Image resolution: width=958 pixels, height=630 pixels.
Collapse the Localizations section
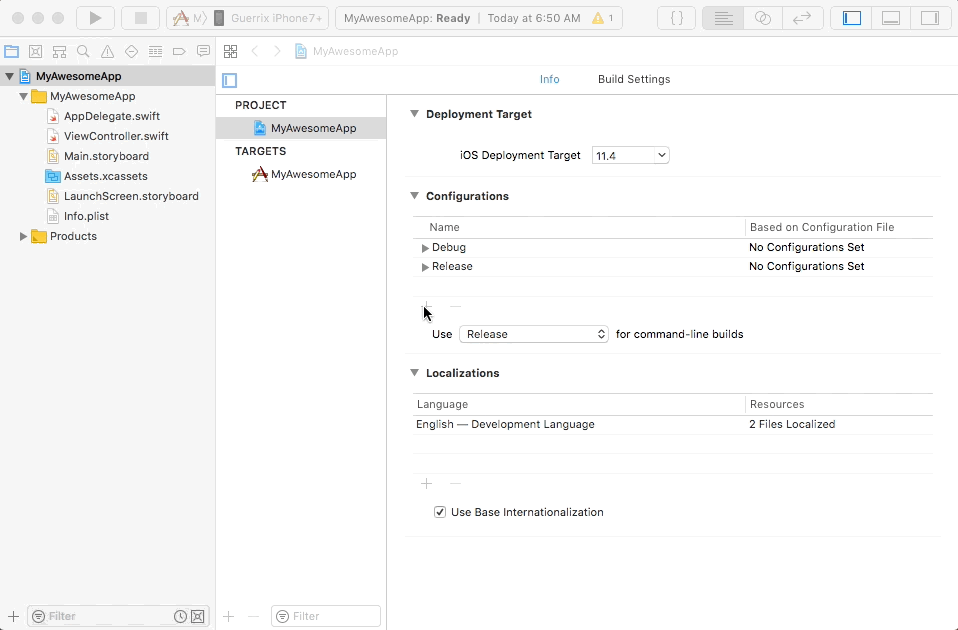click(x=414, y=373)
